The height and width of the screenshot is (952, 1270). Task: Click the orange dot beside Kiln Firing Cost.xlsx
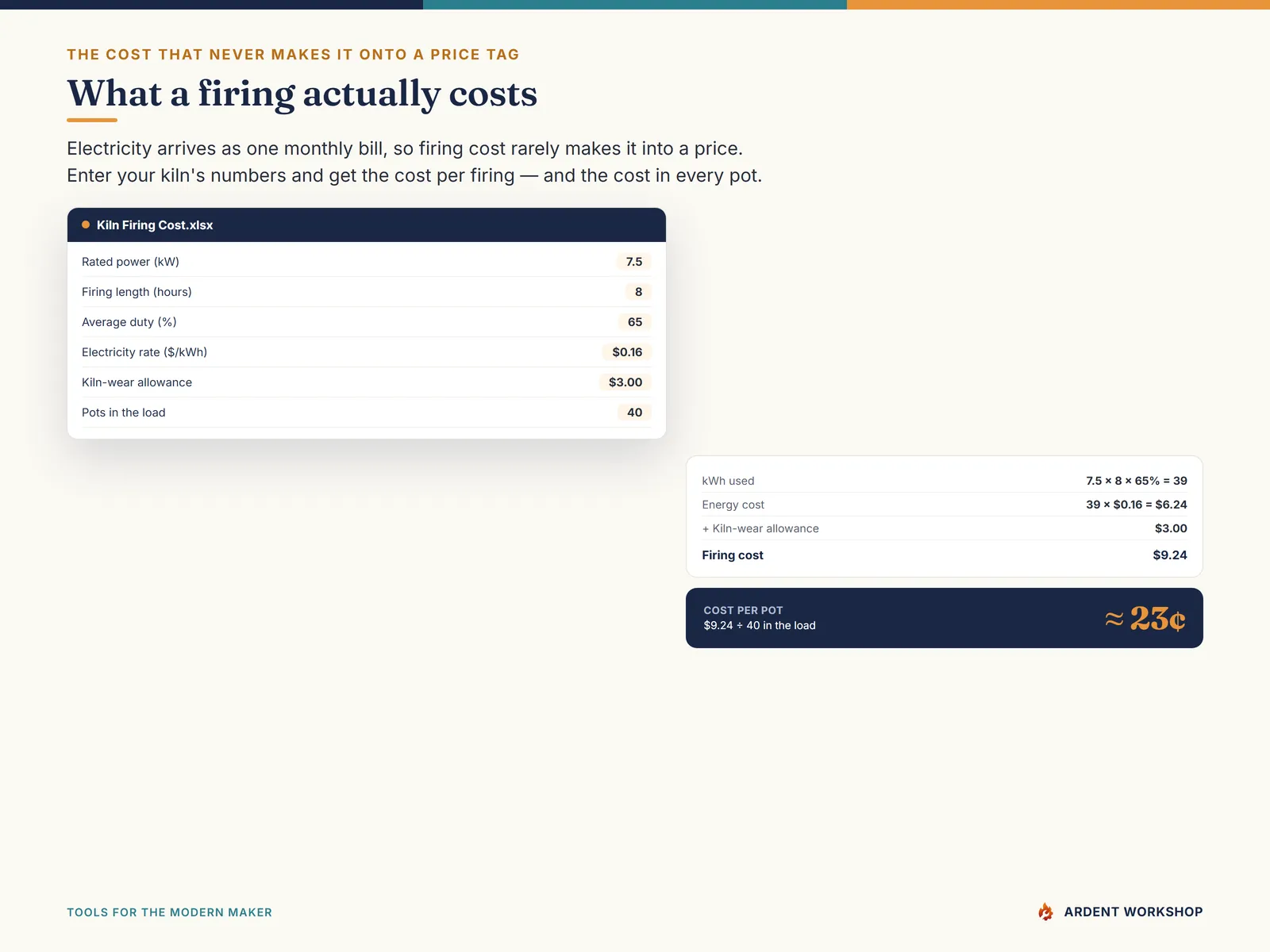pos(86,225)
